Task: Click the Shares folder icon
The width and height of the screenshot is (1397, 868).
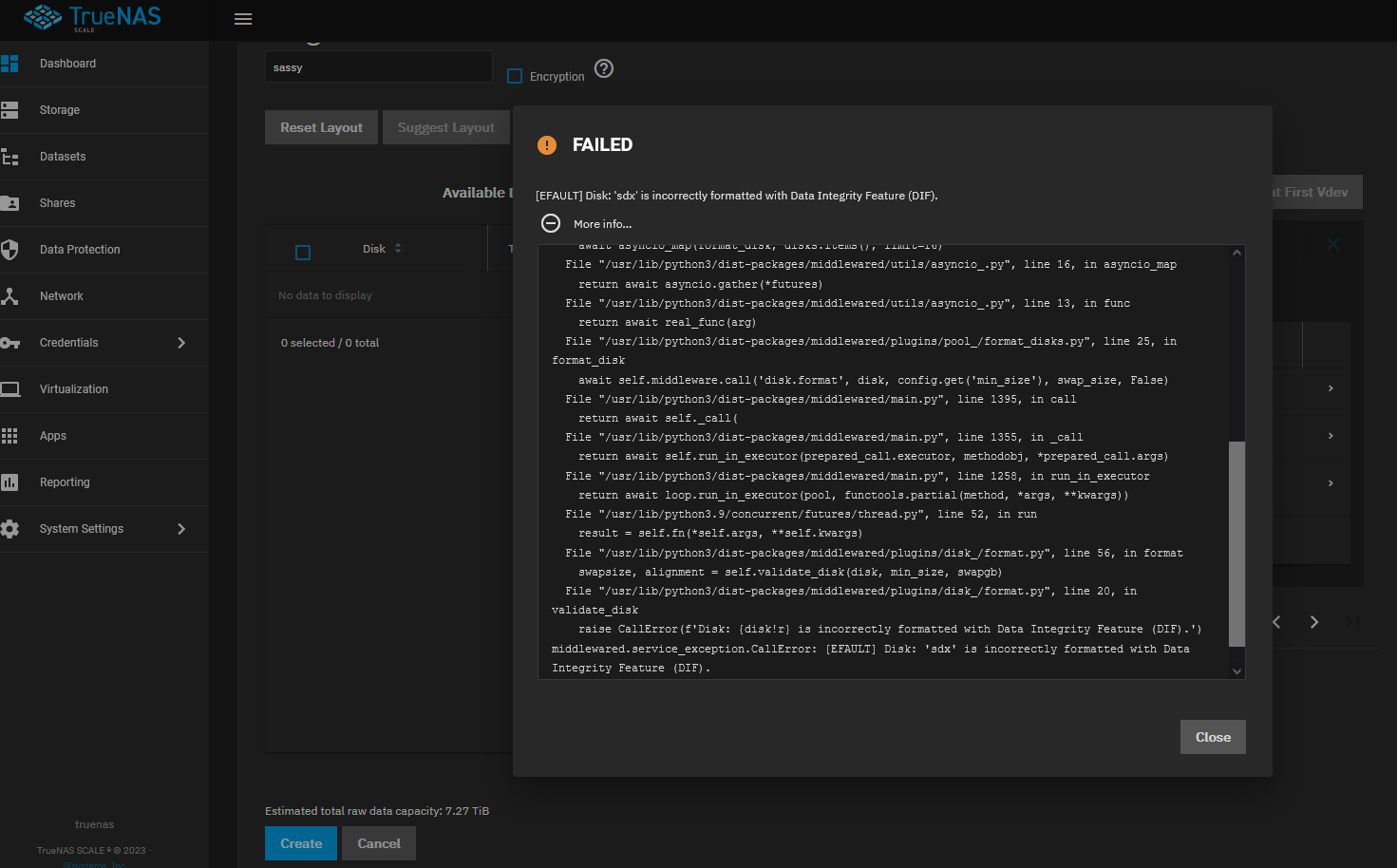Action: (x=9, y=203)
